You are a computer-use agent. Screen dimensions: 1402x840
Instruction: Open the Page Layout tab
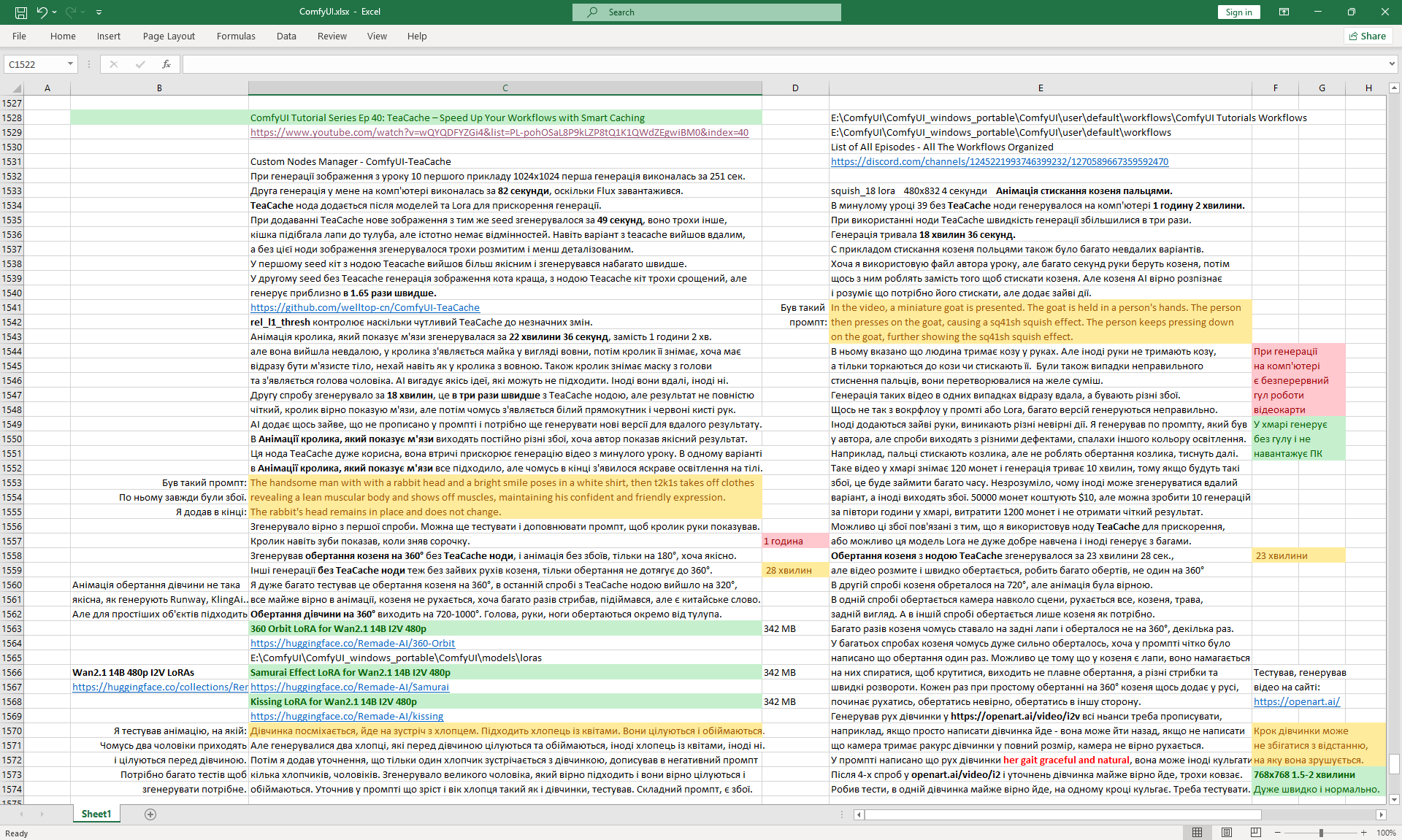(169, 36)
